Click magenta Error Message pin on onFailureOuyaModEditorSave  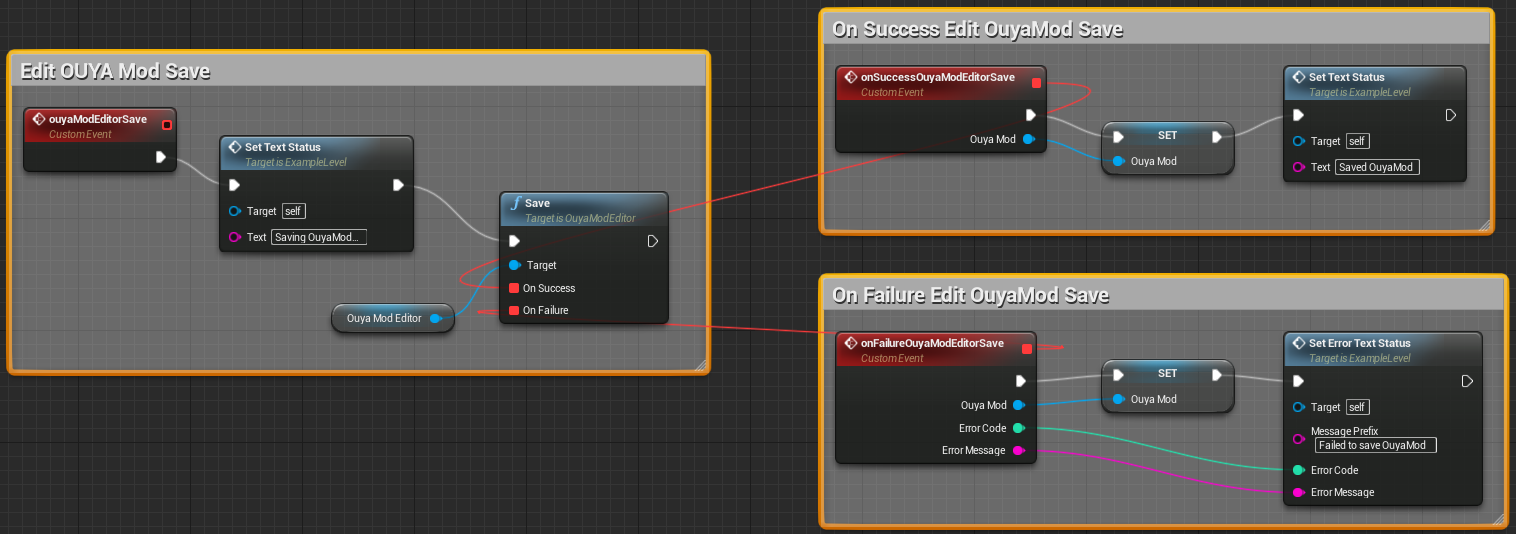pos(1018,450)
